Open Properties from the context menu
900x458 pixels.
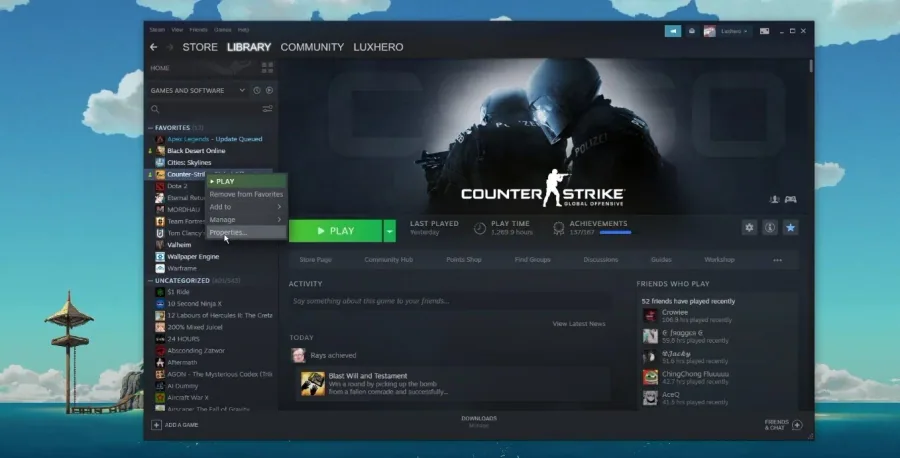(246, 232)
